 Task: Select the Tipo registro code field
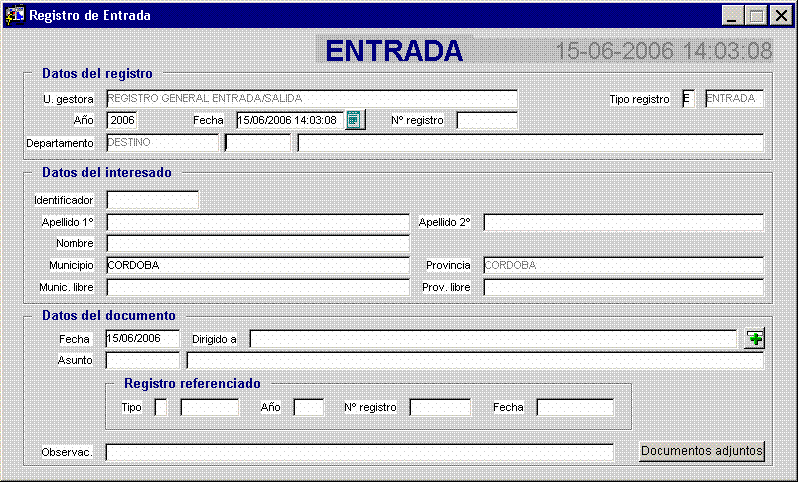[x=687, y=99]
